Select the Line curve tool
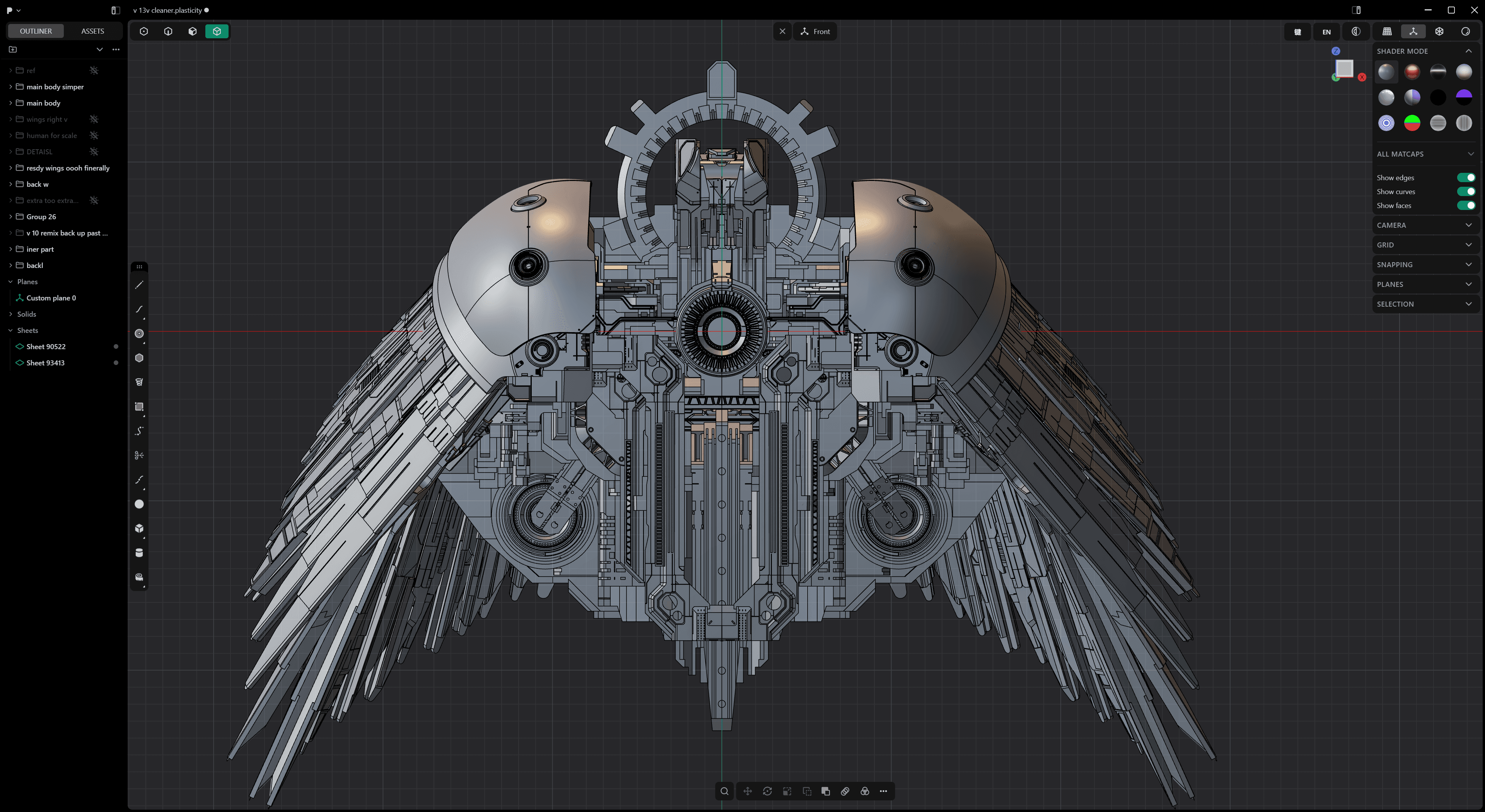Image resolution: width=1485 pixels, height=812 pixels. (x=139, y=285)
